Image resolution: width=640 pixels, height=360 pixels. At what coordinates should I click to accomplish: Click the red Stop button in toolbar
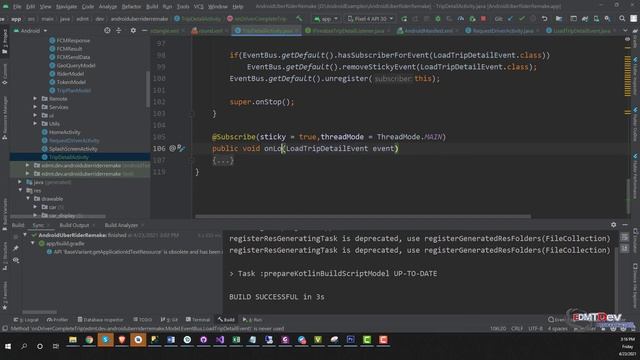click(483, 19)
